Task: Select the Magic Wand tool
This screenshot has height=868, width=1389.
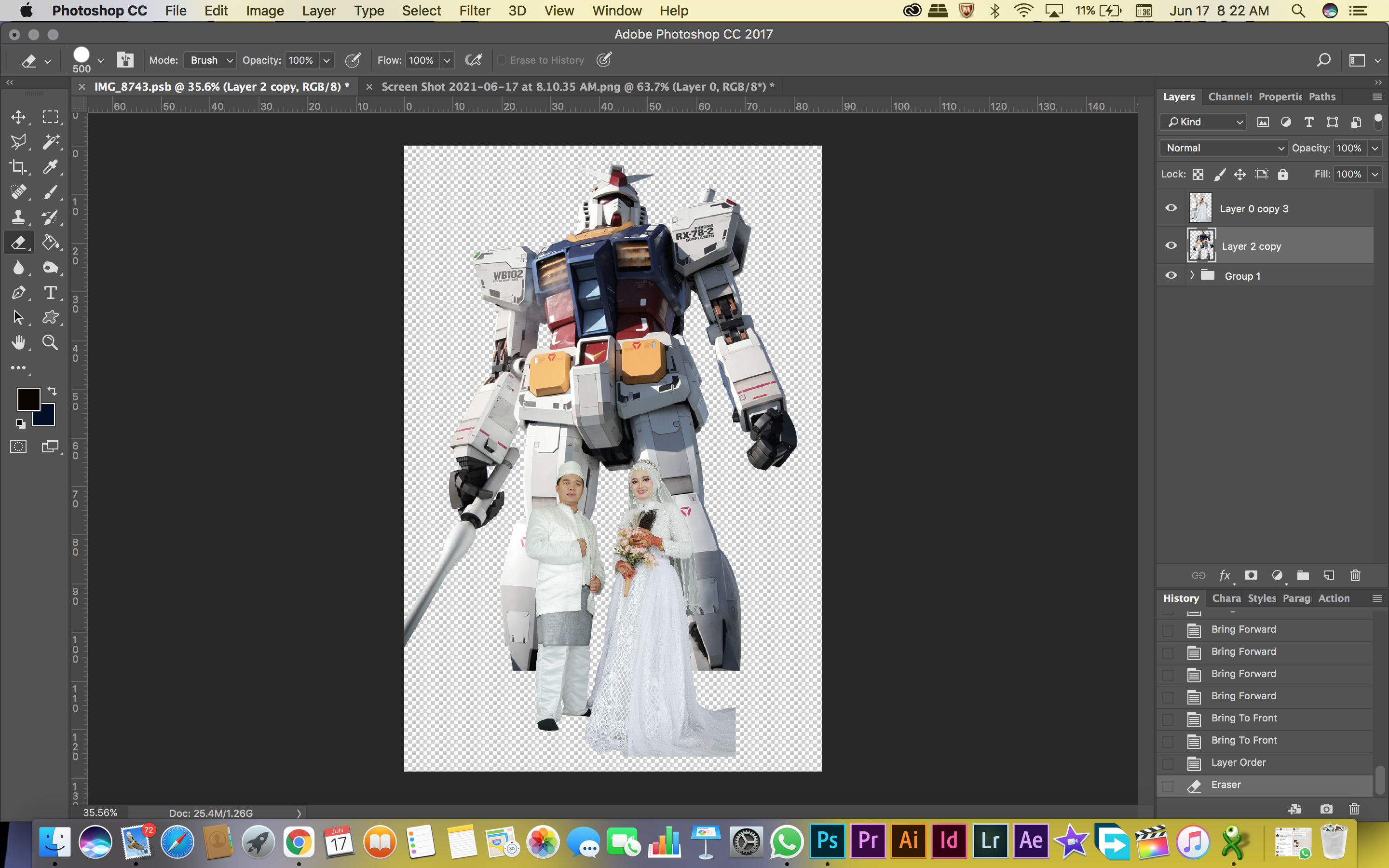Action: pyautogui.click(x=51, y=142)
